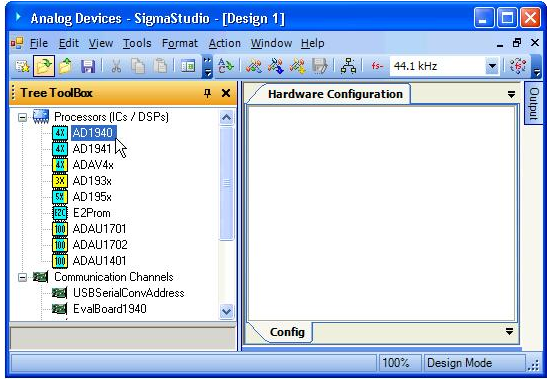The height and width of the screenshot is (379, 550).
Task: Open the Output side panel tab
Action: click(x=533, y=103)
